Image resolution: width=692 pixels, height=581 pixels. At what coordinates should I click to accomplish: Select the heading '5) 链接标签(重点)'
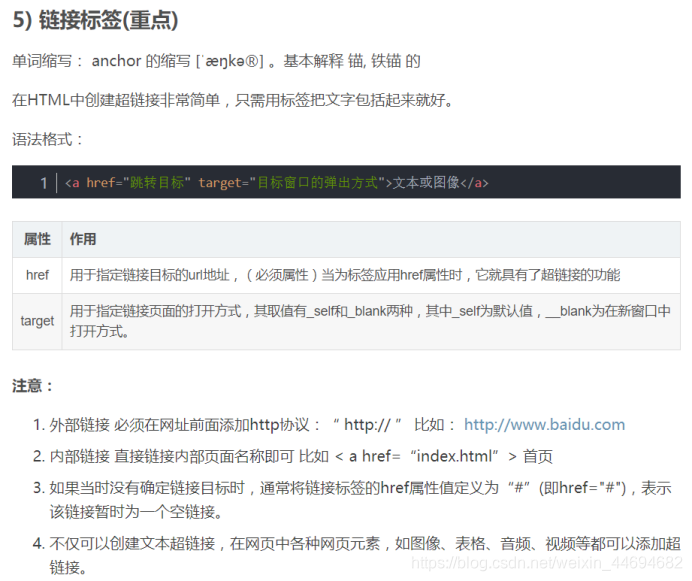[x=95, y=20]
